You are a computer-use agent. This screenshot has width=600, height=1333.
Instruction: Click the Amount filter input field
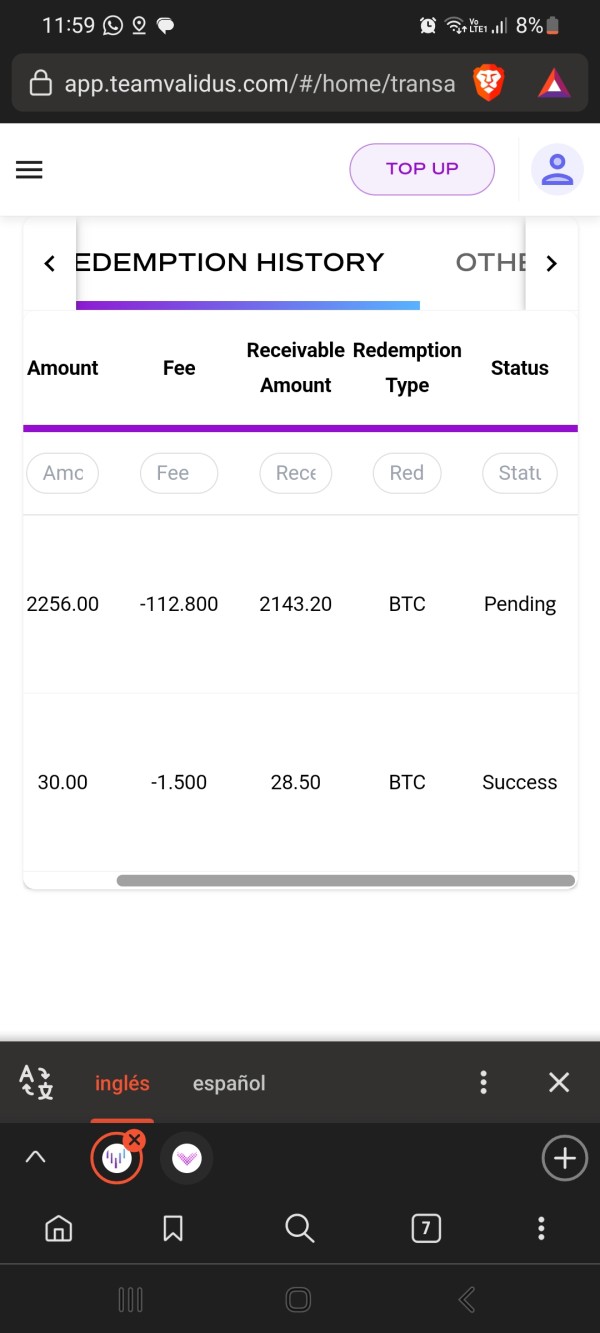point(62,473)
